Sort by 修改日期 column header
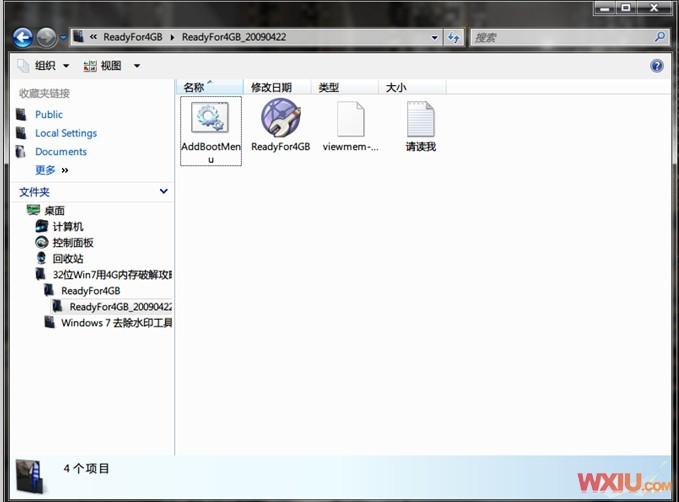The image size is (679, 502). coord(272,88)
